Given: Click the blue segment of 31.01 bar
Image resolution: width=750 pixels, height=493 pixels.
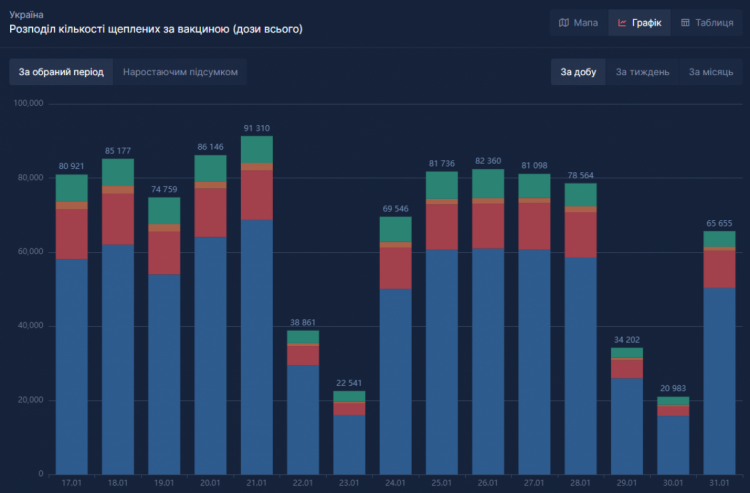Looking at the screenshot, I should 719,380.
